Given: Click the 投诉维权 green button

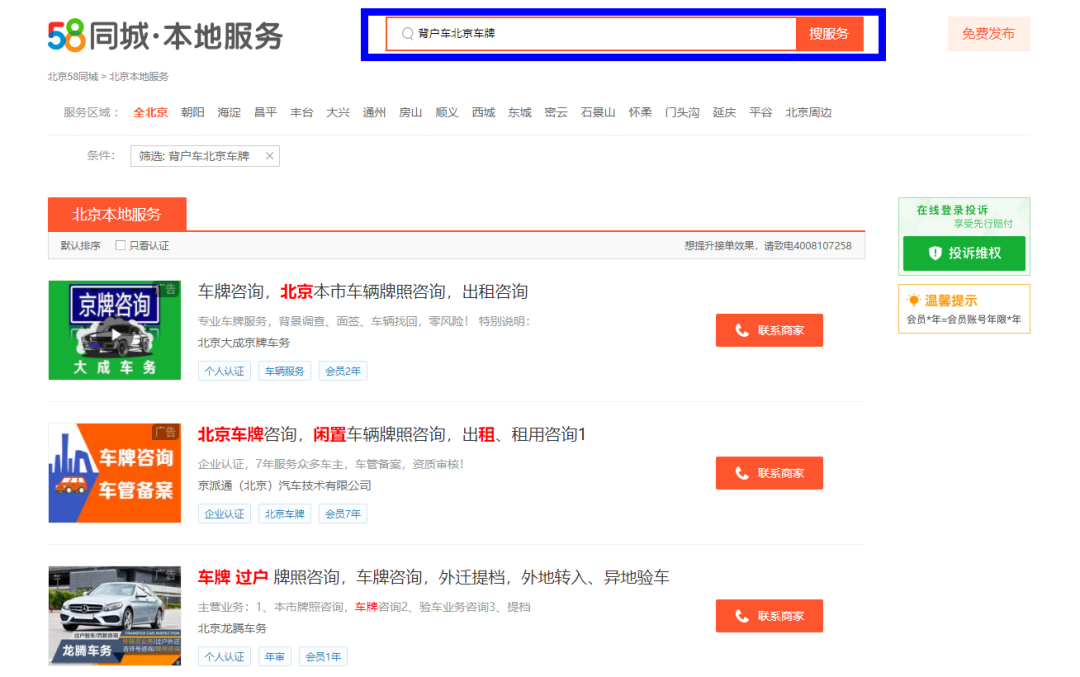Looking at the screenshot, I should click(x=964, y=253).
